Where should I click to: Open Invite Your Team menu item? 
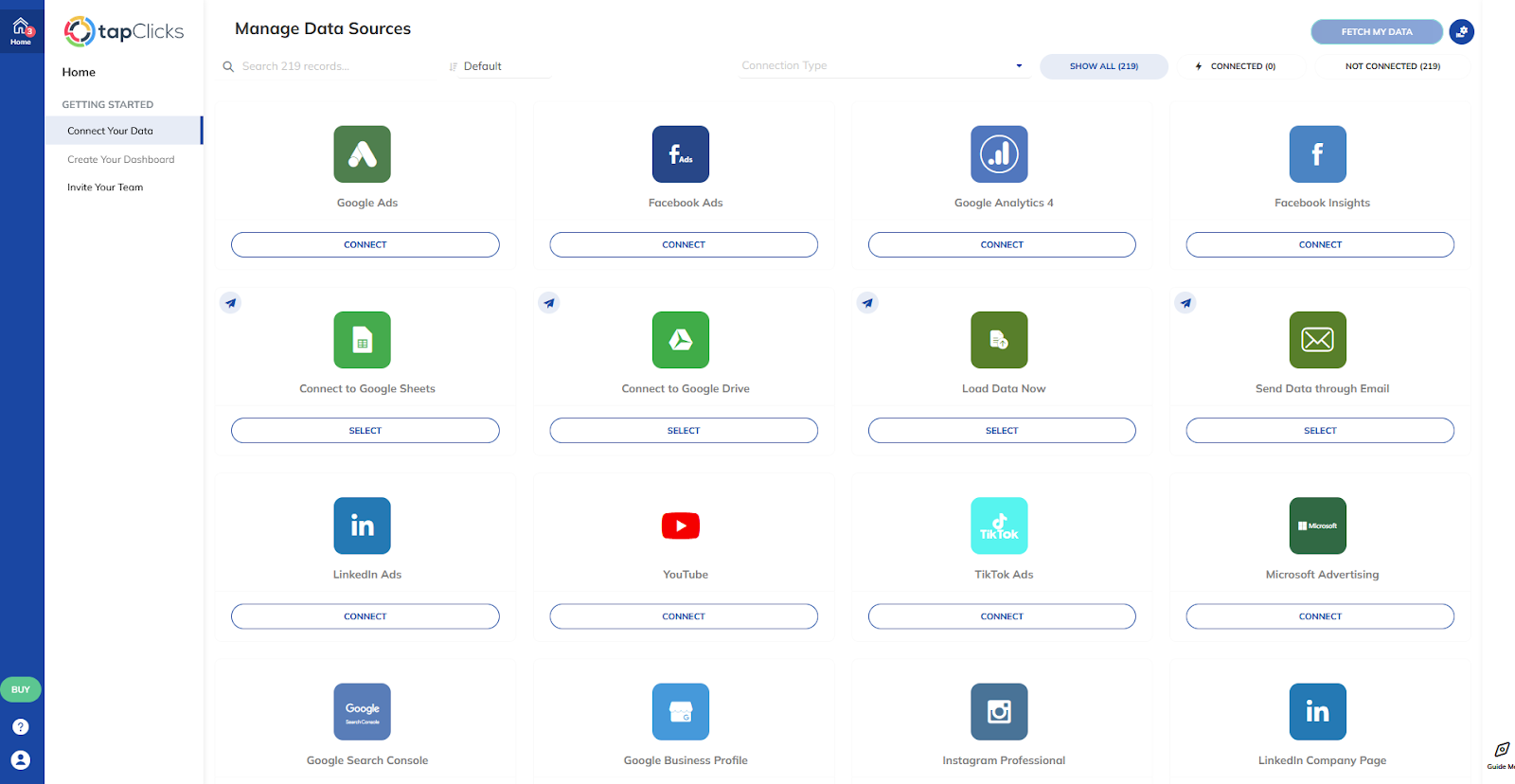pyautogui.click(x=105, y=187)
